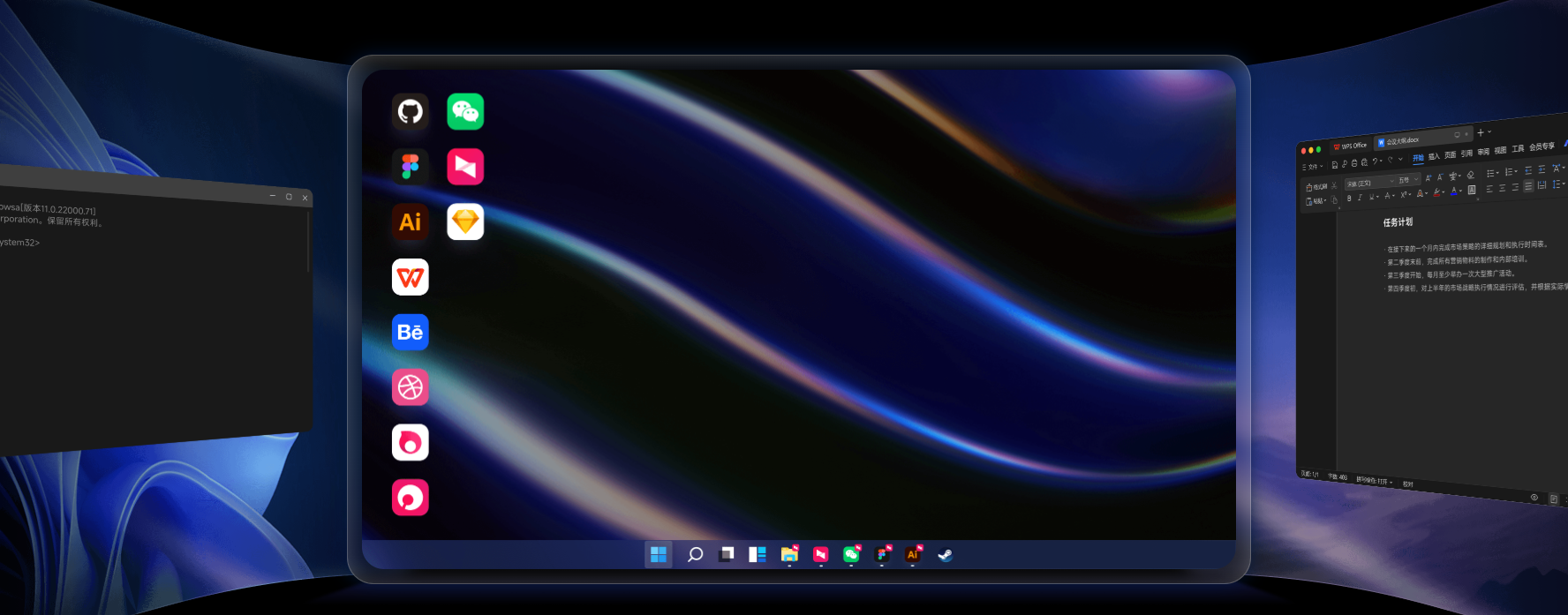Screen dimensions: 1568x615
Task: Click the 格式刷 format painter button
Action: click(x=1316, y=187)
